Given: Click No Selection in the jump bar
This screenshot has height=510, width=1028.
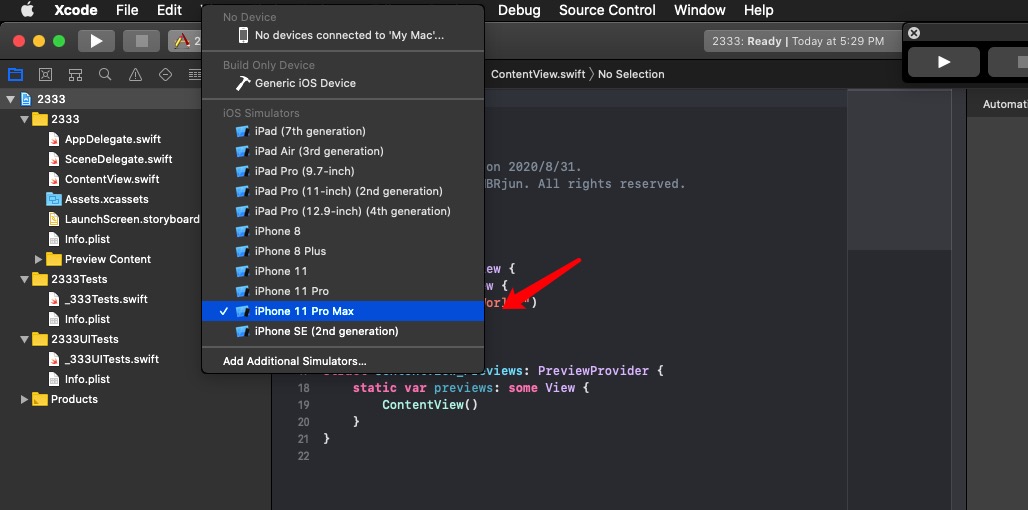Looking at the screenshot, I should coord(631,74).
